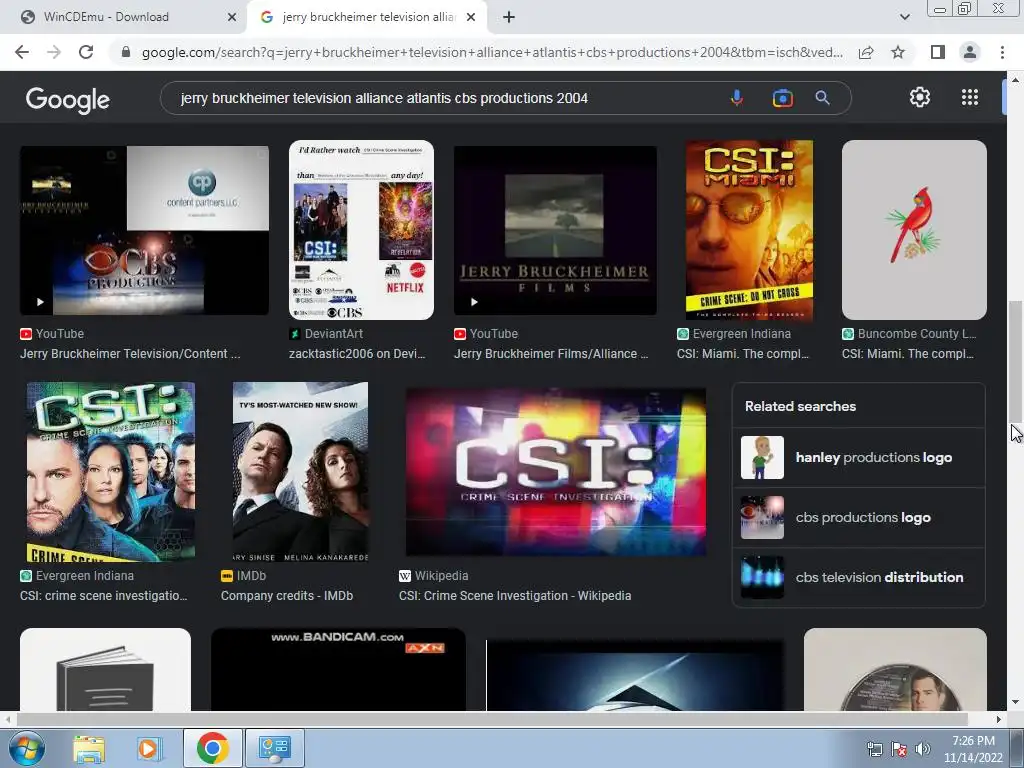Click the horizontal scrollbar right arrow
Image resolution: width=1024 pixels, height=768 pixels.
[x=999, y=719]
